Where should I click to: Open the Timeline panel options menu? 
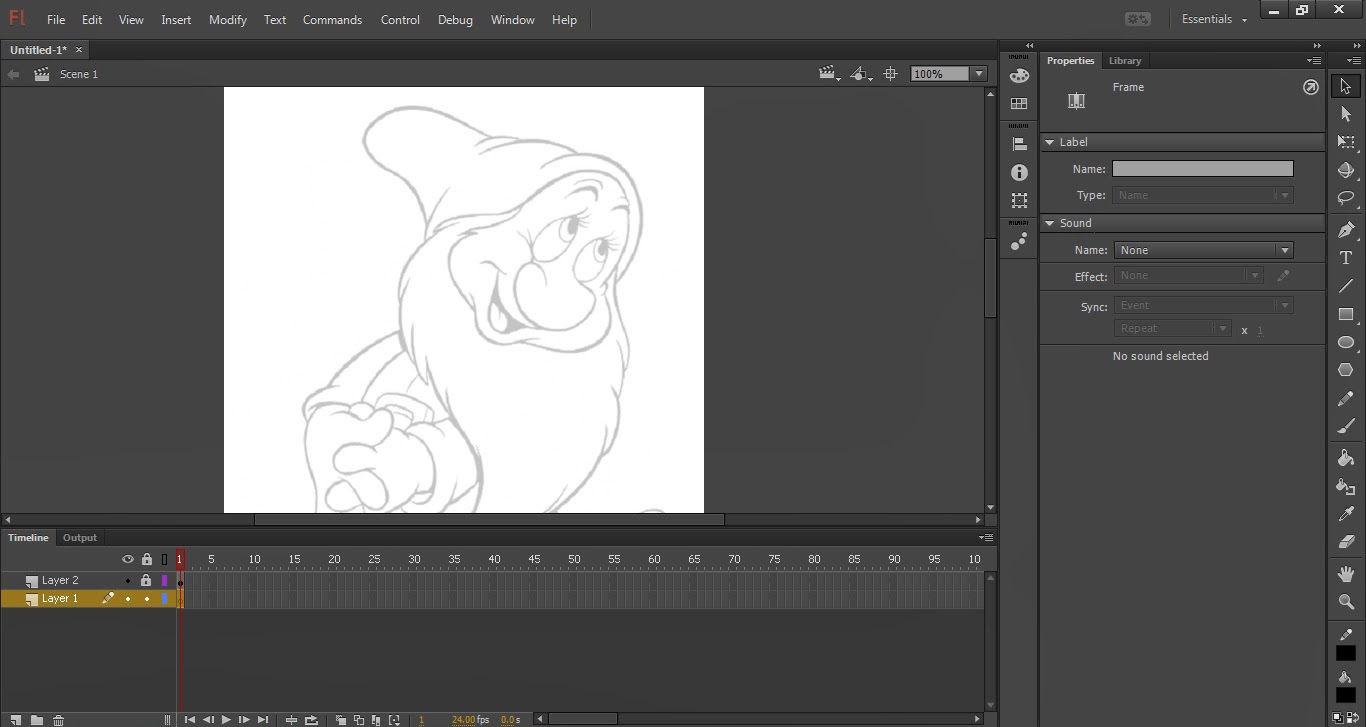coord(986,538)
